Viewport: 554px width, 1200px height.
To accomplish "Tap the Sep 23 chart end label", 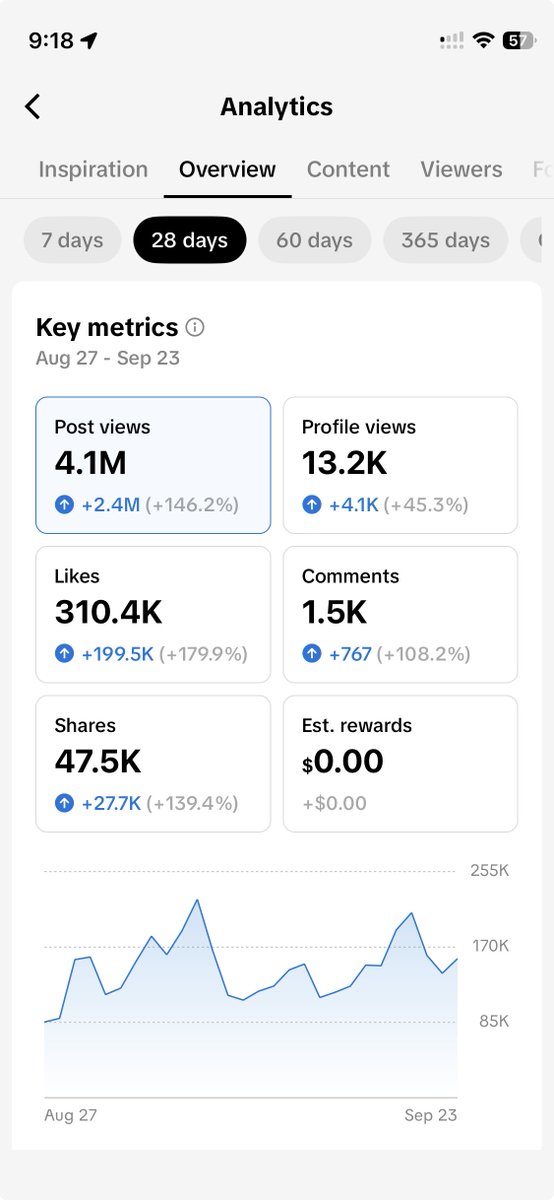I will 430,1115.
